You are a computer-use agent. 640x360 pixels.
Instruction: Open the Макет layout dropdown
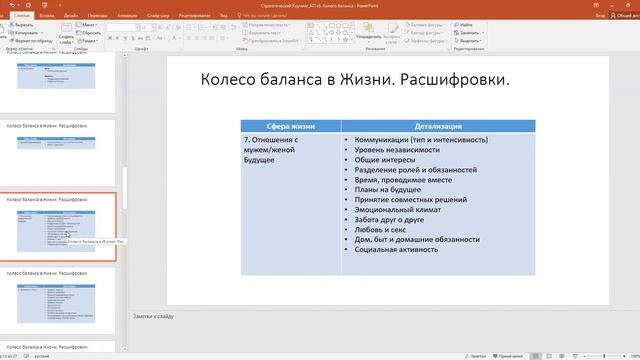(x=87, y=25)
